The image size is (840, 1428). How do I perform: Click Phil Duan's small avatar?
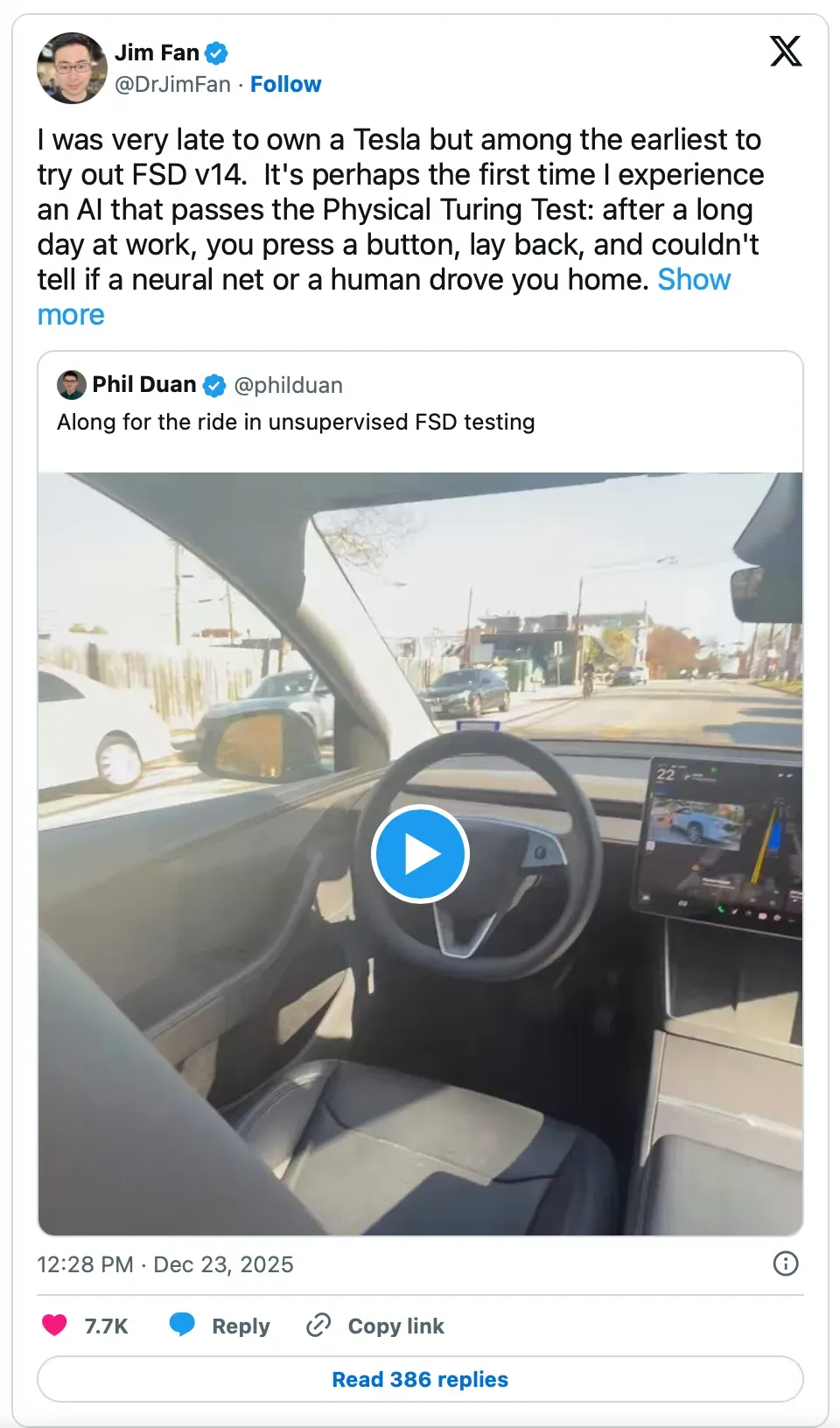[72, 385]
